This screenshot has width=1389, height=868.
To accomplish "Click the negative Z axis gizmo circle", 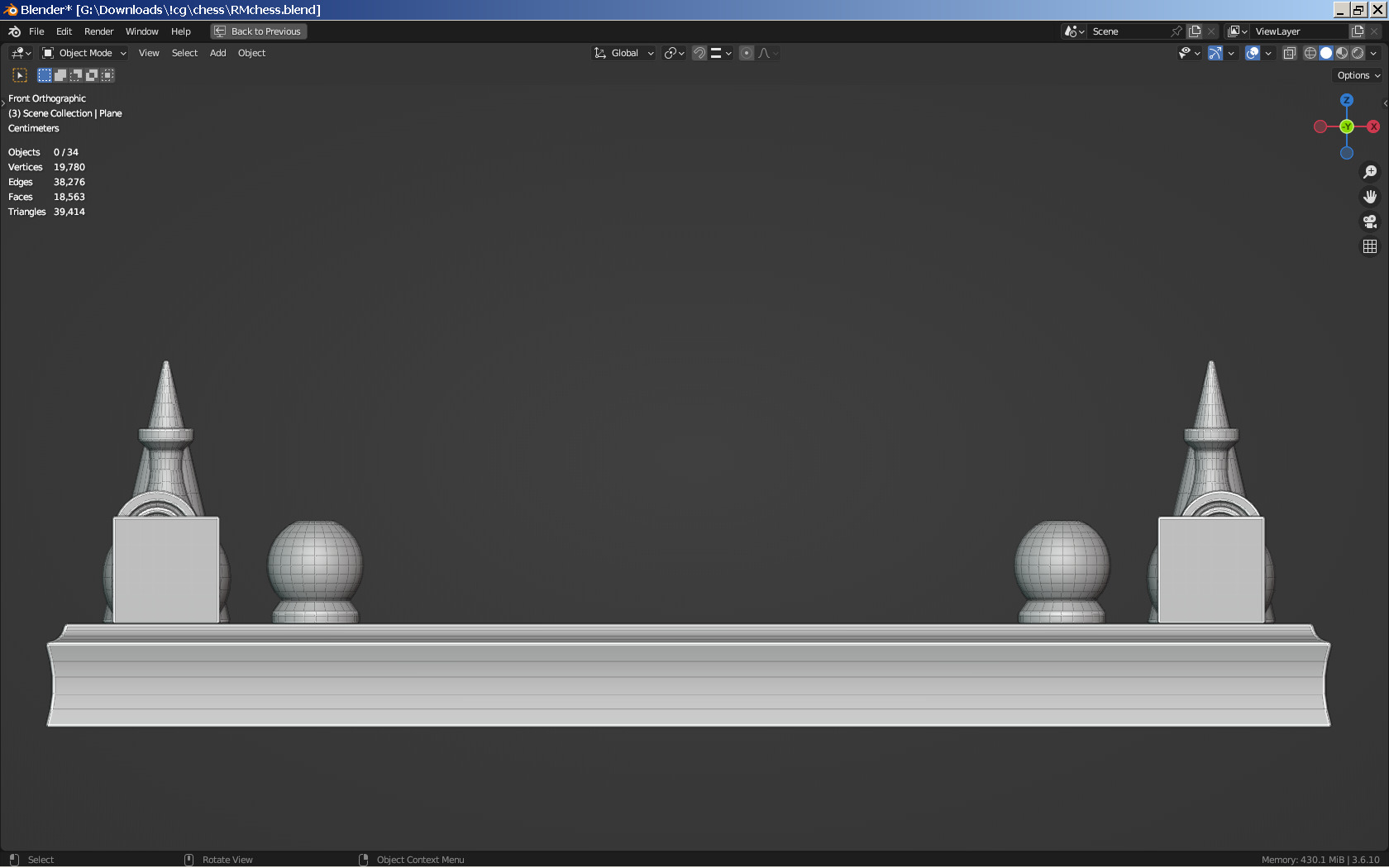I will (x=1347, y=153).
